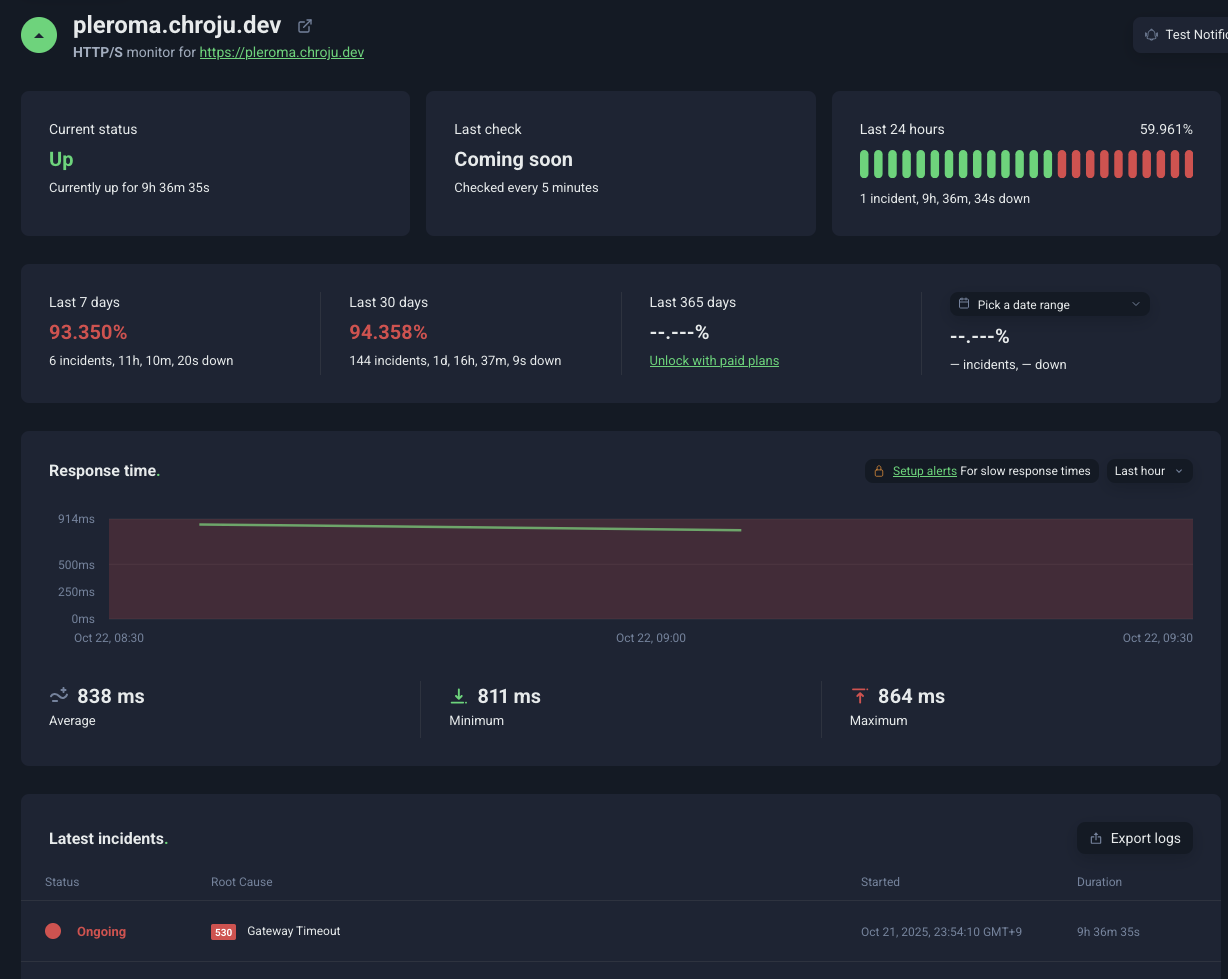Click the red Ongoing status dot

pos(53,931)
